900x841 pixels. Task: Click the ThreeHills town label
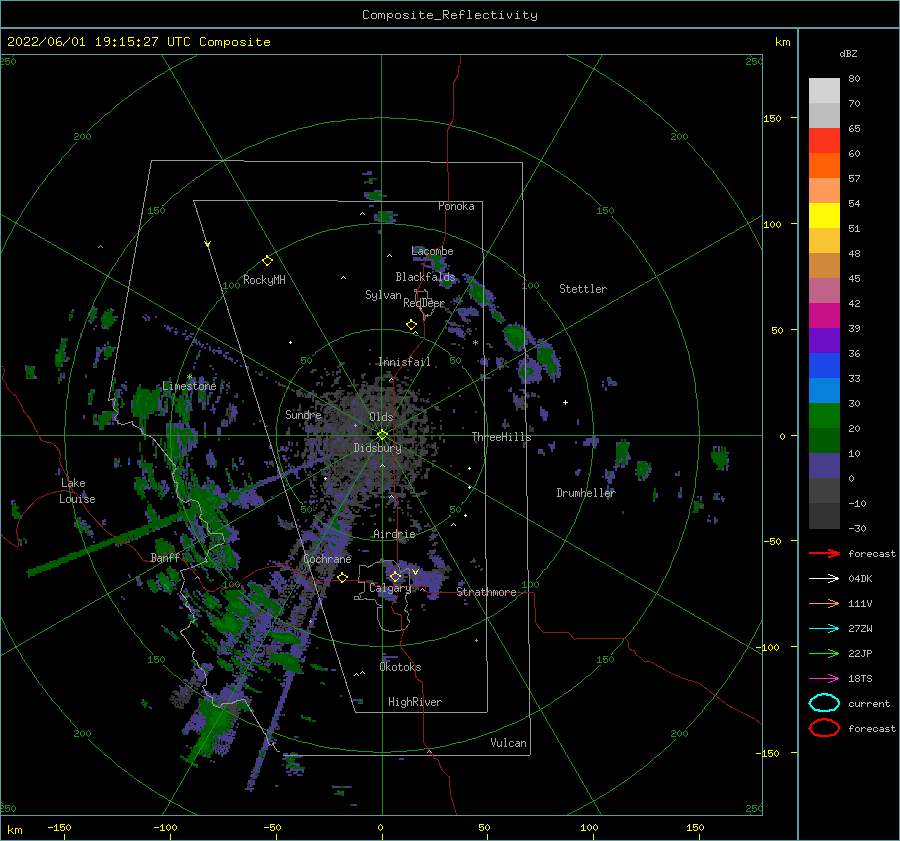[x=502, y=437]
